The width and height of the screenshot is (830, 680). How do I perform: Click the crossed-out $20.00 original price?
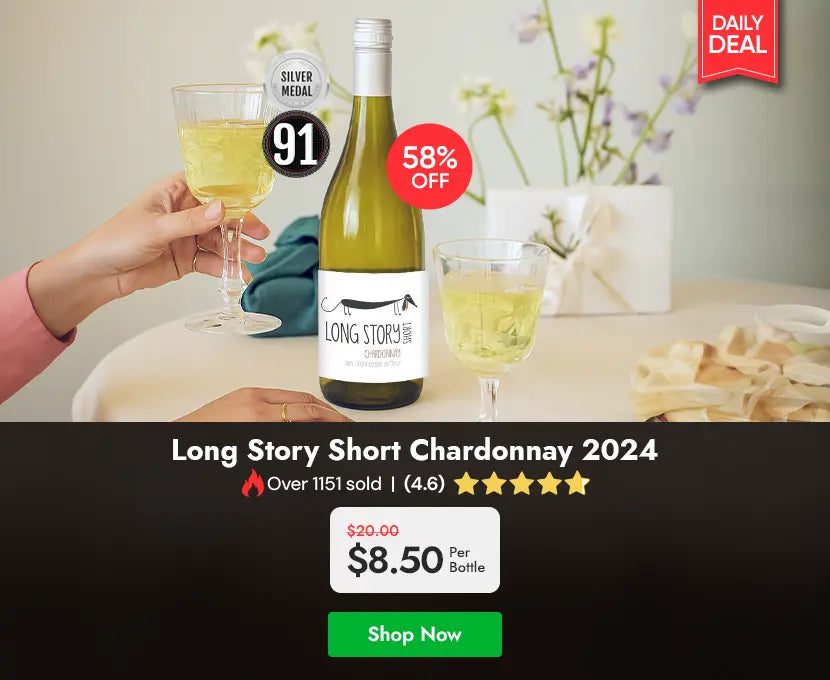pyautogui.click(x=373, y=530)
